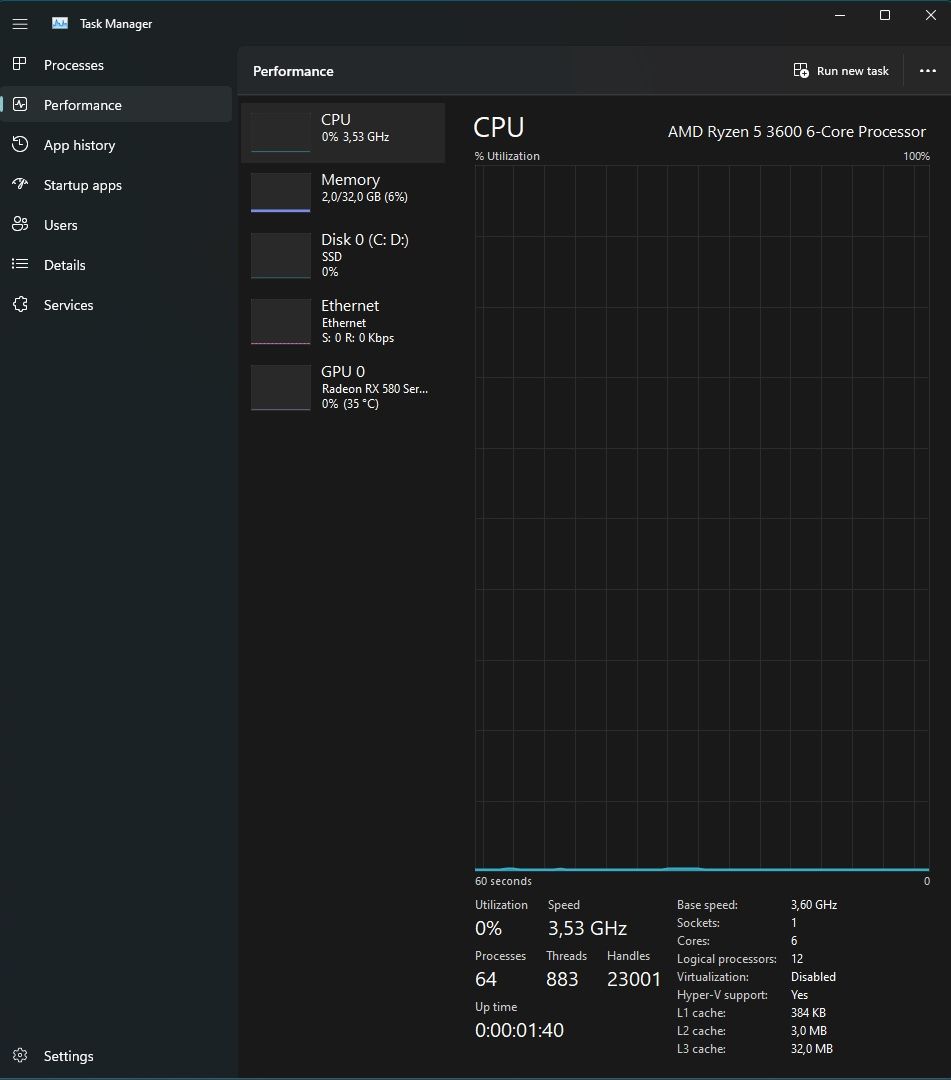Click the Task Manager window title text
This screenshot has width=951, height=1080.
click(x=116, y=23)
